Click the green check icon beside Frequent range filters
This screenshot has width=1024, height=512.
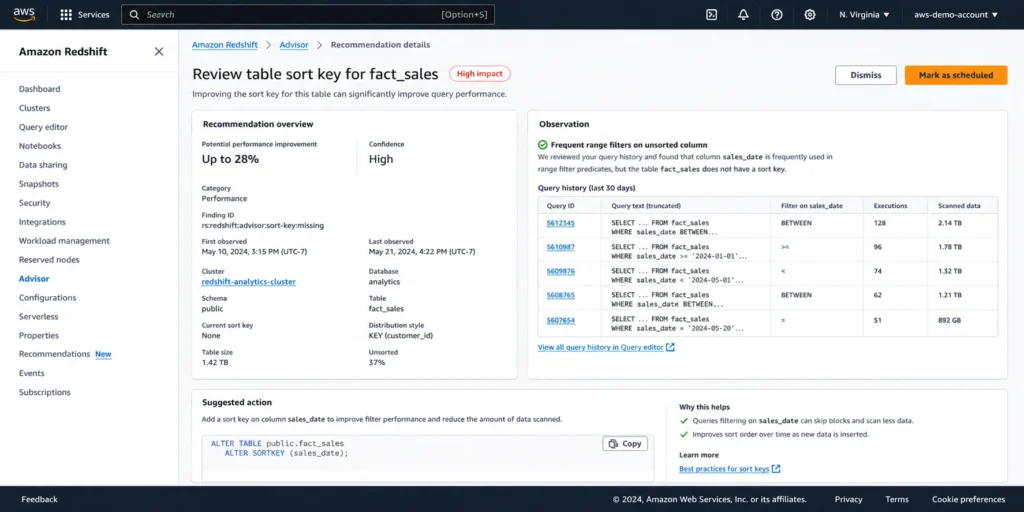[543, 145]
